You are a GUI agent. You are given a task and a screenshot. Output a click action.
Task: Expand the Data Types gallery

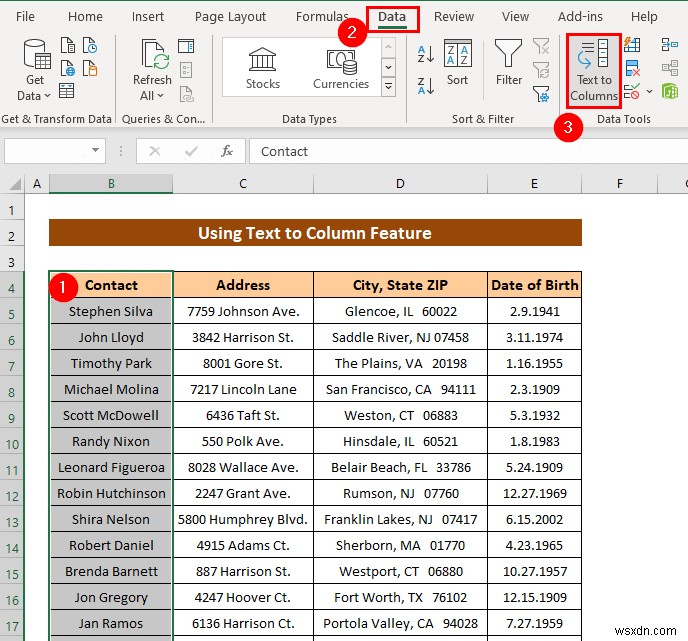(x=389, y=87)
